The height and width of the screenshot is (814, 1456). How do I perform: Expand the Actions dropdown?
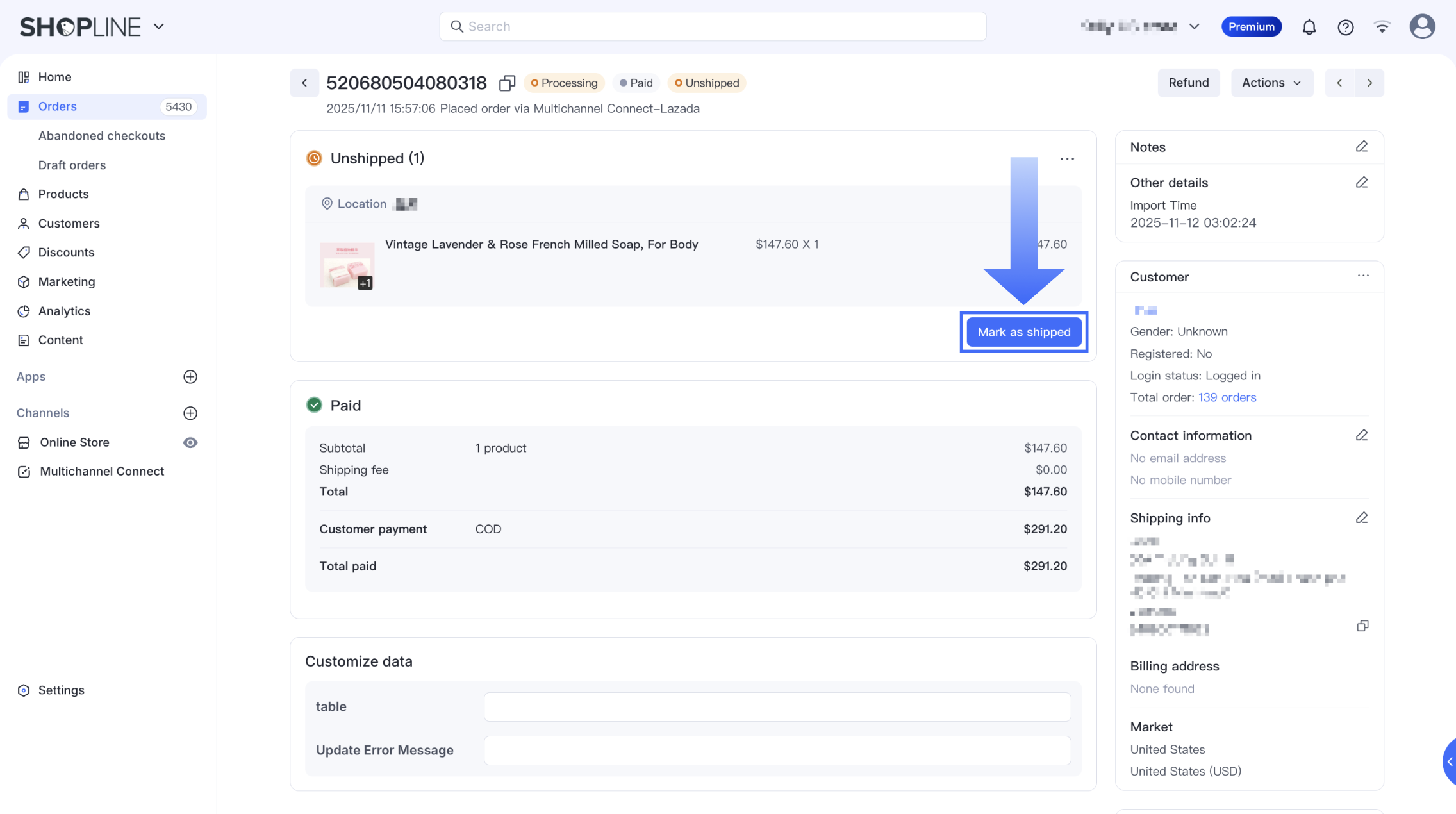tap(1271, 83)
